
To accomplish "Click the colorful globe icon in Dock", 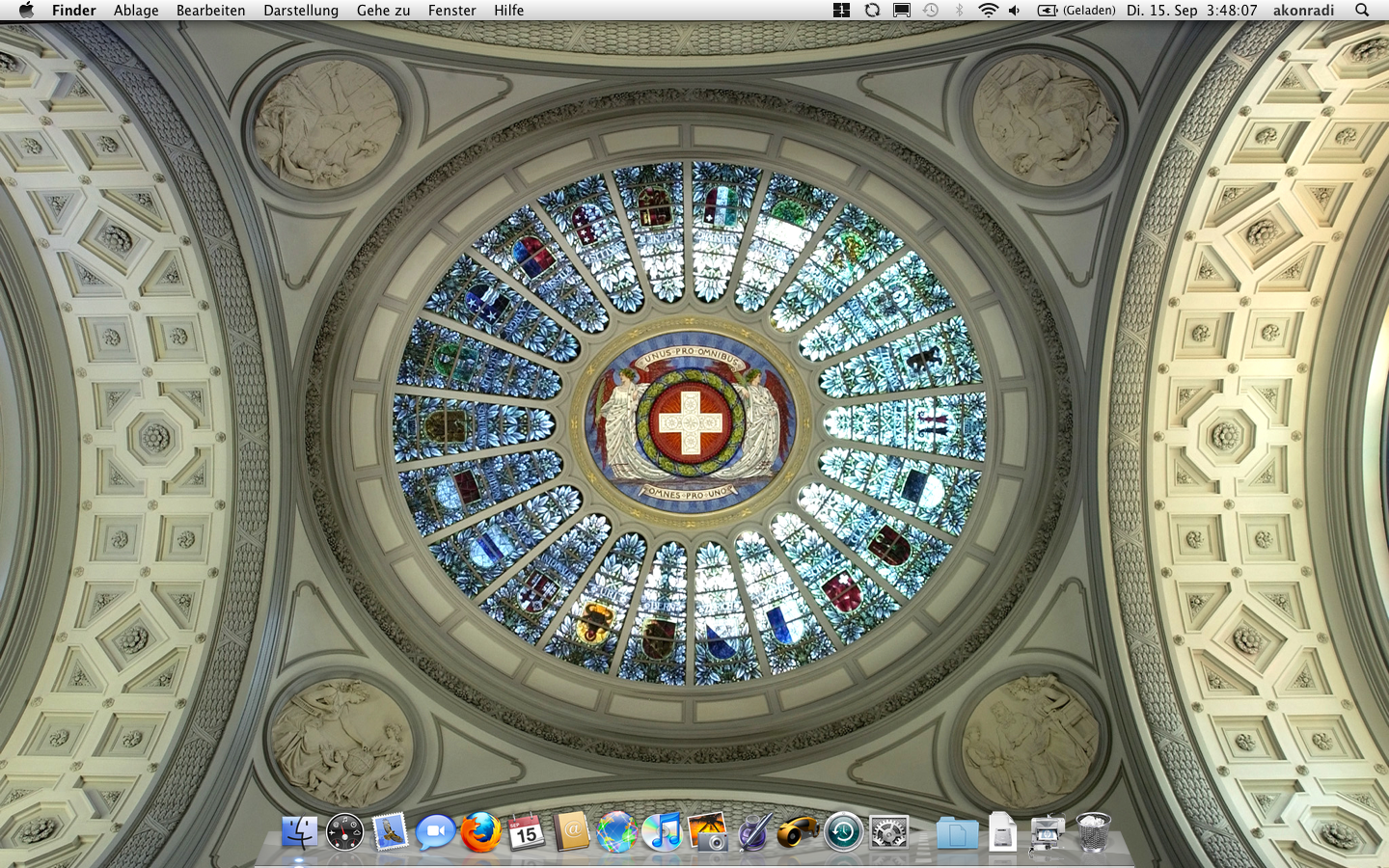I will click(x=616, y=831).
